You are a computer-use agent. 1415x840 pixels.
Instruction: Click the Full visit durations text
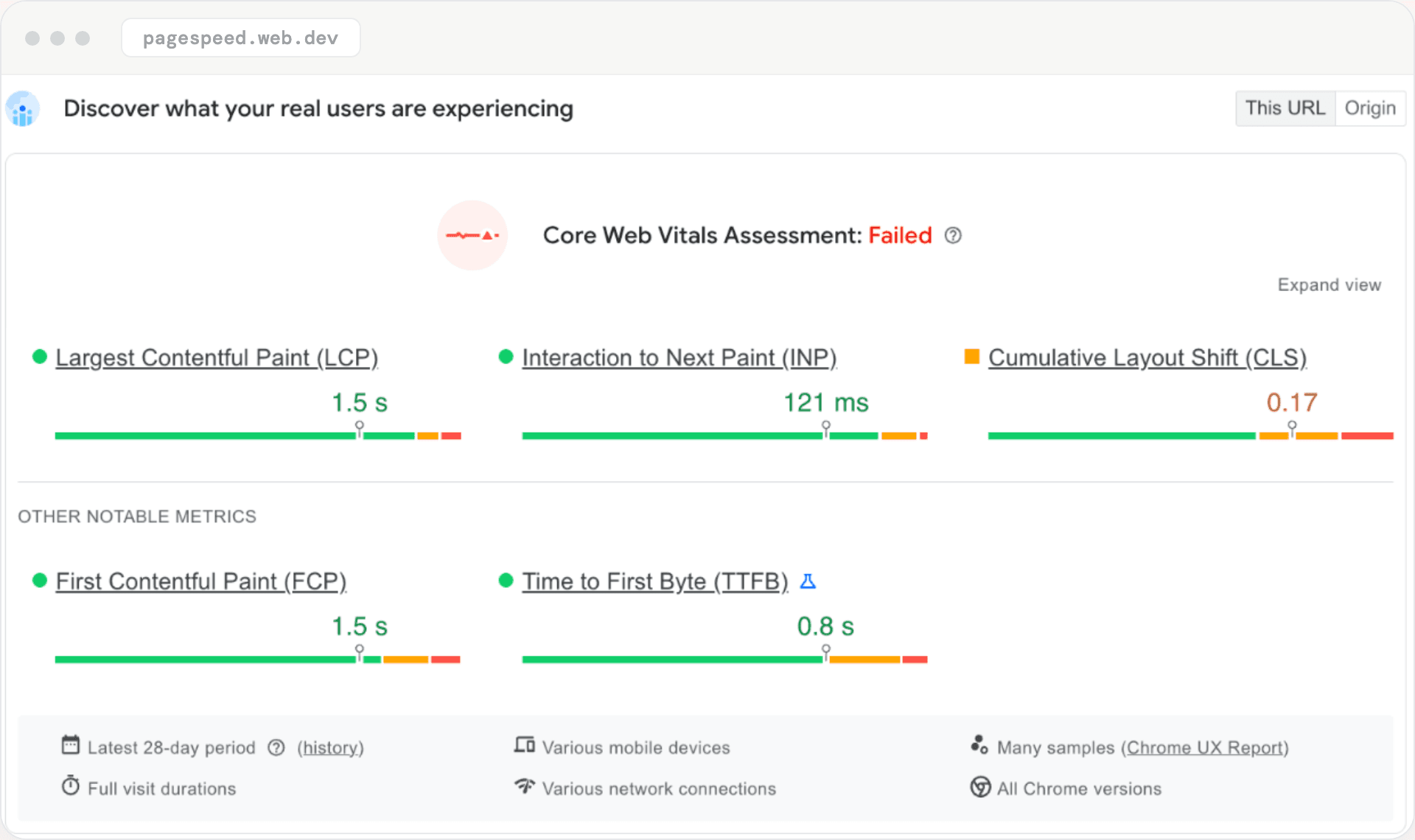coord(162,789)
